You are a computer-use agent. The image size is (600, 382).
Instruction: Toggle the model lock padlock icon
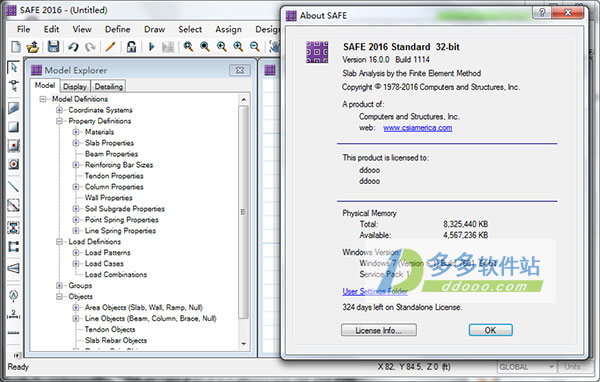coord(131,47)
